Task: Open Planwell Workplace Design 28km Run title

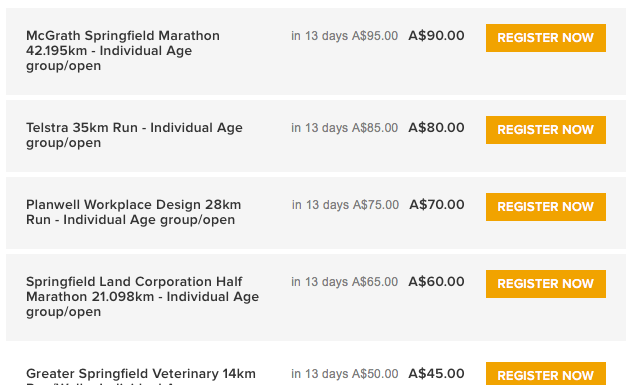Action: [133, 212]
